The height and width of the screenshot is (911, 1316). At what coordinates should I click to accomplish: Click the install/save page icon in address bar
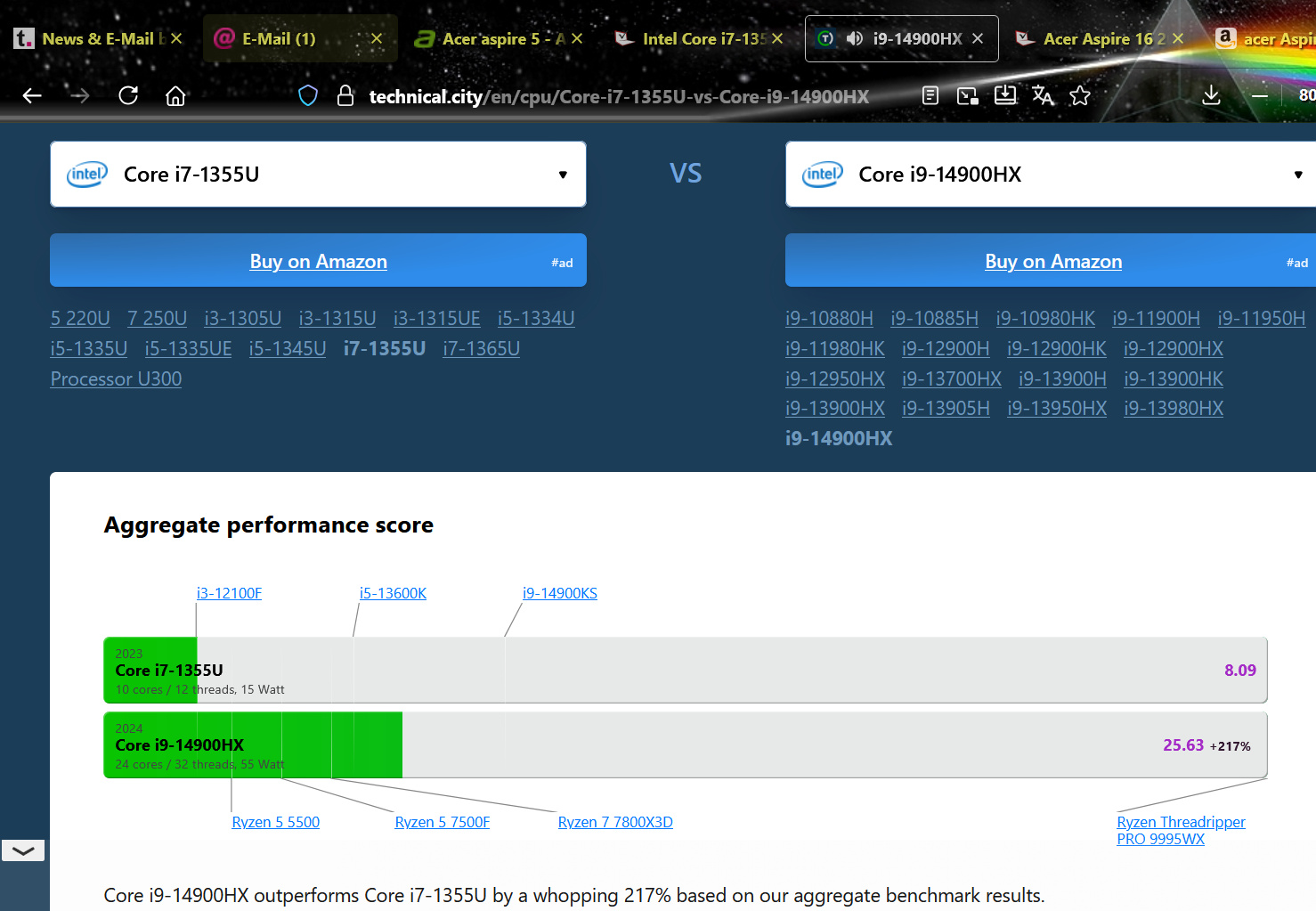1005,94
